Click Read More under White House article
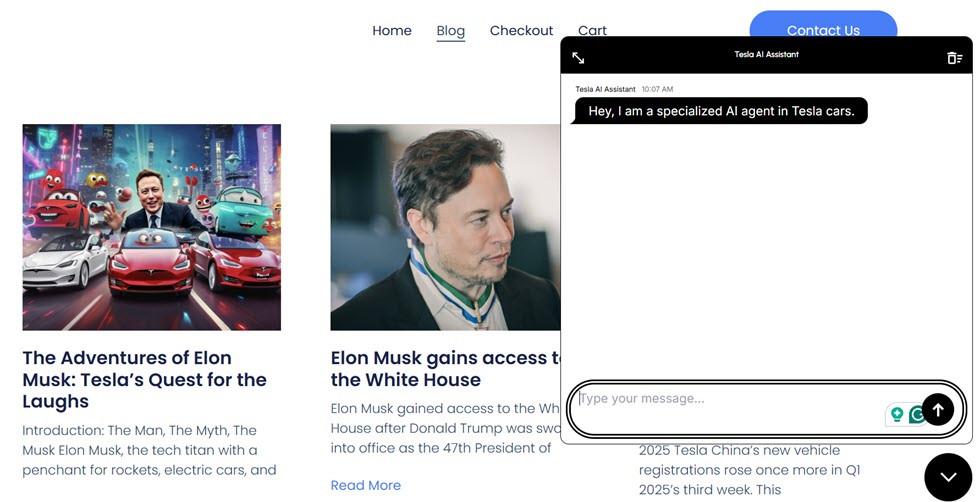980x502 pixels. 365,485
